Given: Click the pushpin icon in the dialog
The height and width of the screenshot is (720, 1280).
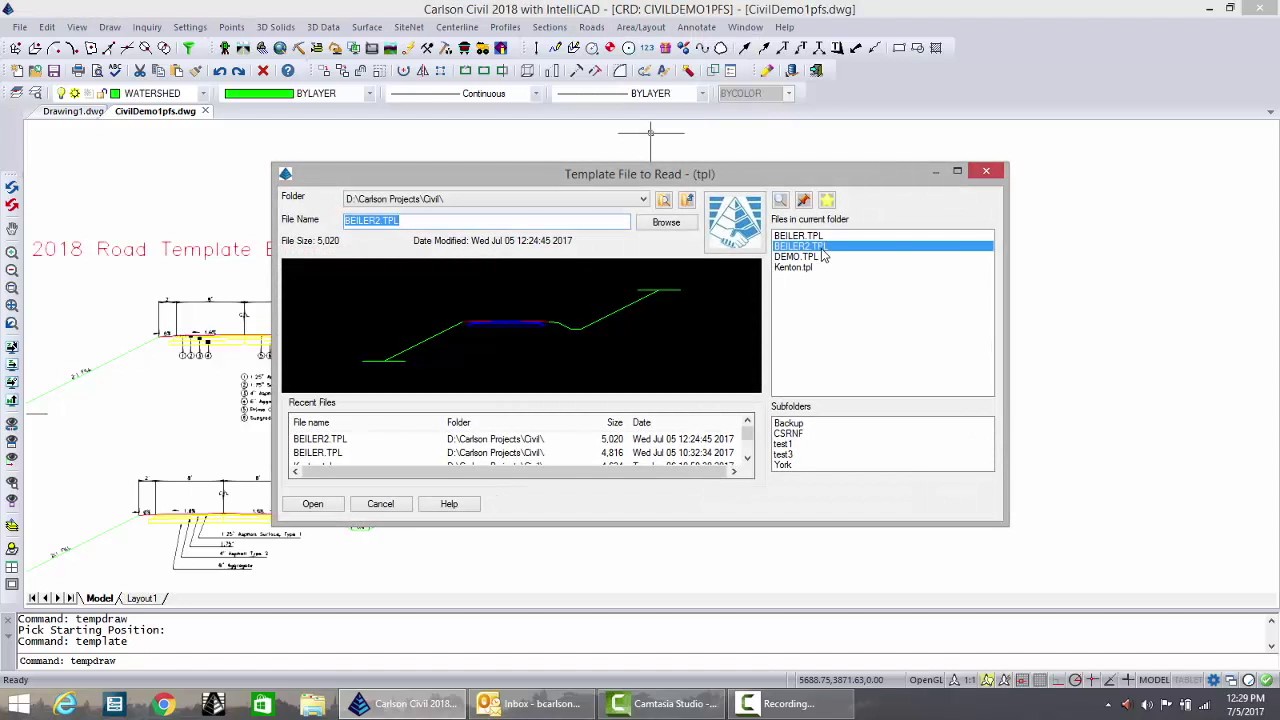Looking at the screenshot, I should (803, 200).
